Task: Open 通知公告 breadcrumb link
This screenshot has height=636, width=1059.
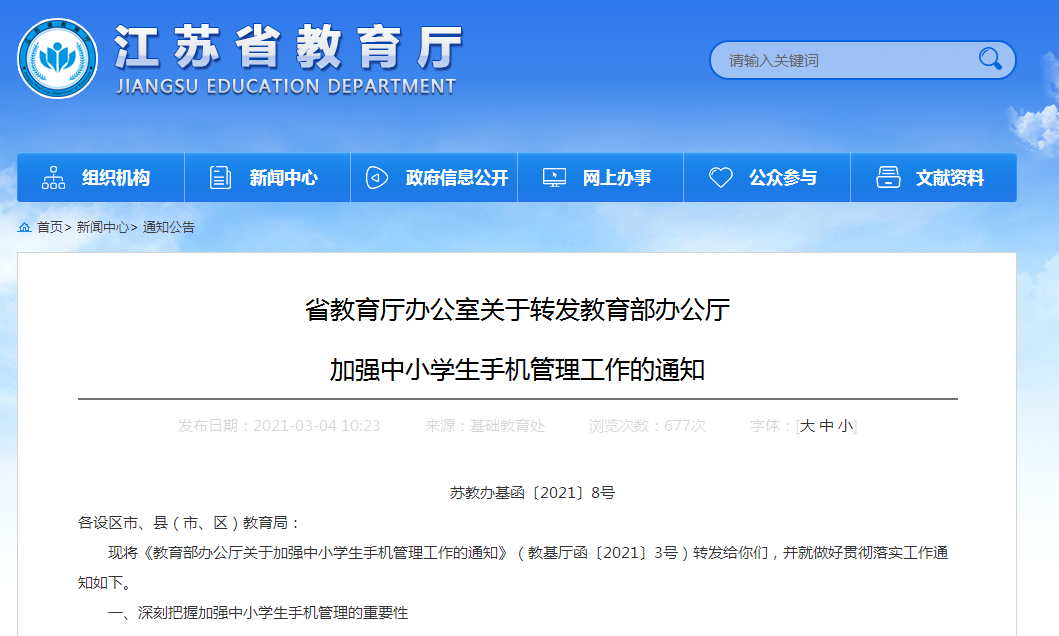Action: point(169,228)
